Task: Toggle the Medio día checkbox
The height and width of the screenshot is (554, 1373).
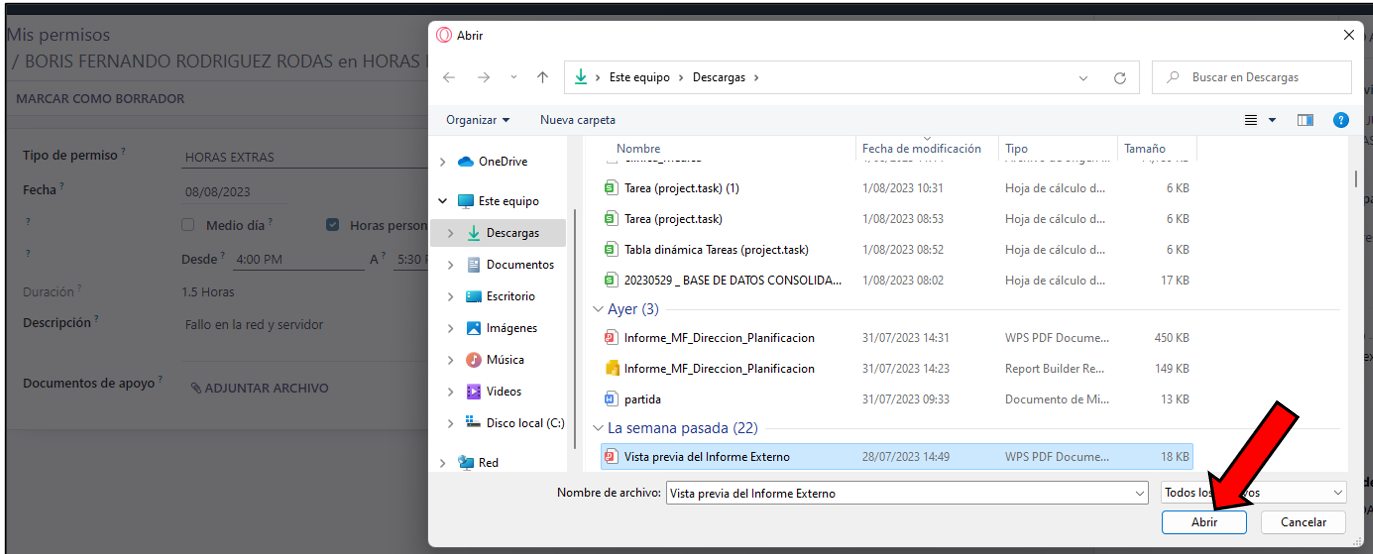Action: coord(188,225)
